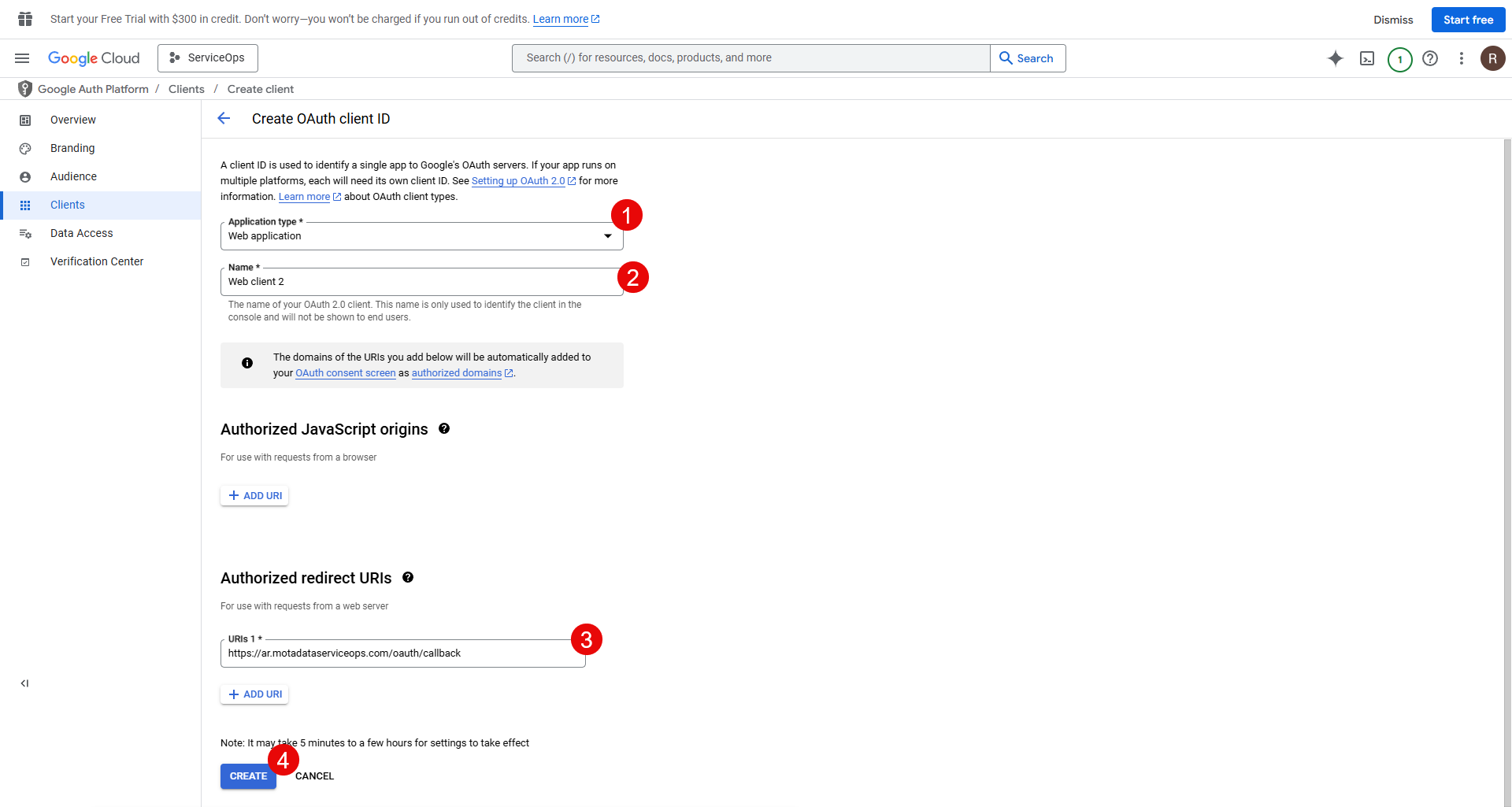This screenshot has width=1512, height=807.
Task: Show help for Authorized JavaScript origins
Action: 444,429
